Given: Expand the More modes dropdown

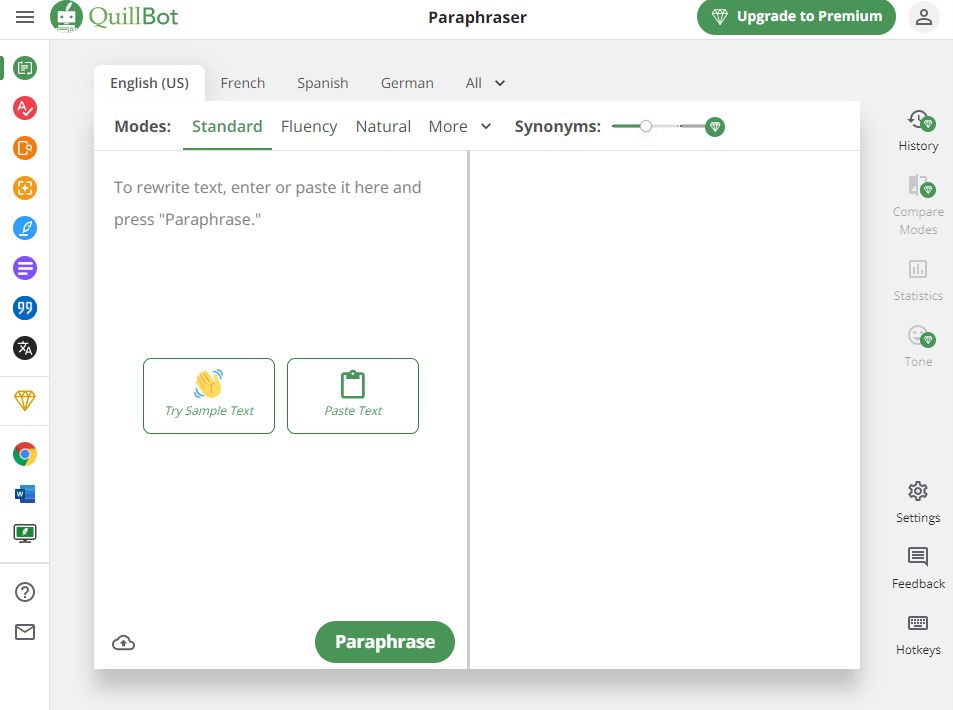Looking at the screenshot, I should [460, 126].
